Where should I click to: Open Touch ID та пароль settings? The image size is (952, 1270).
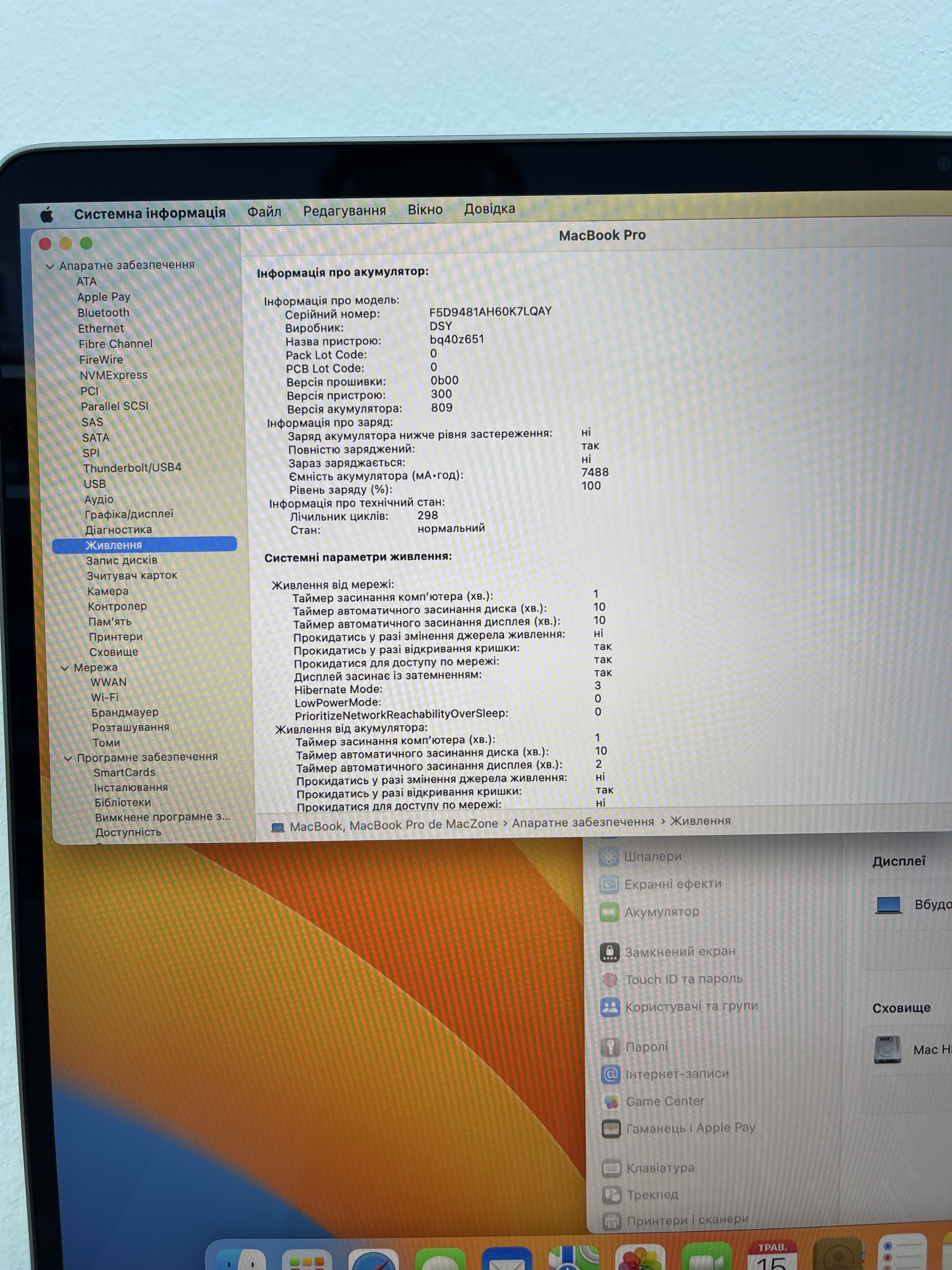684,979
